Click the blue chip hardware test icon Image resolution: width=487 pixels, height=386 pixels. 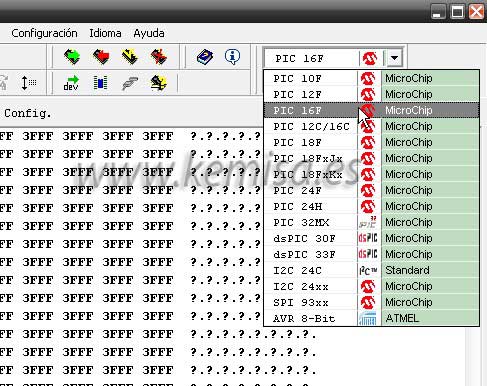point(100,83)
